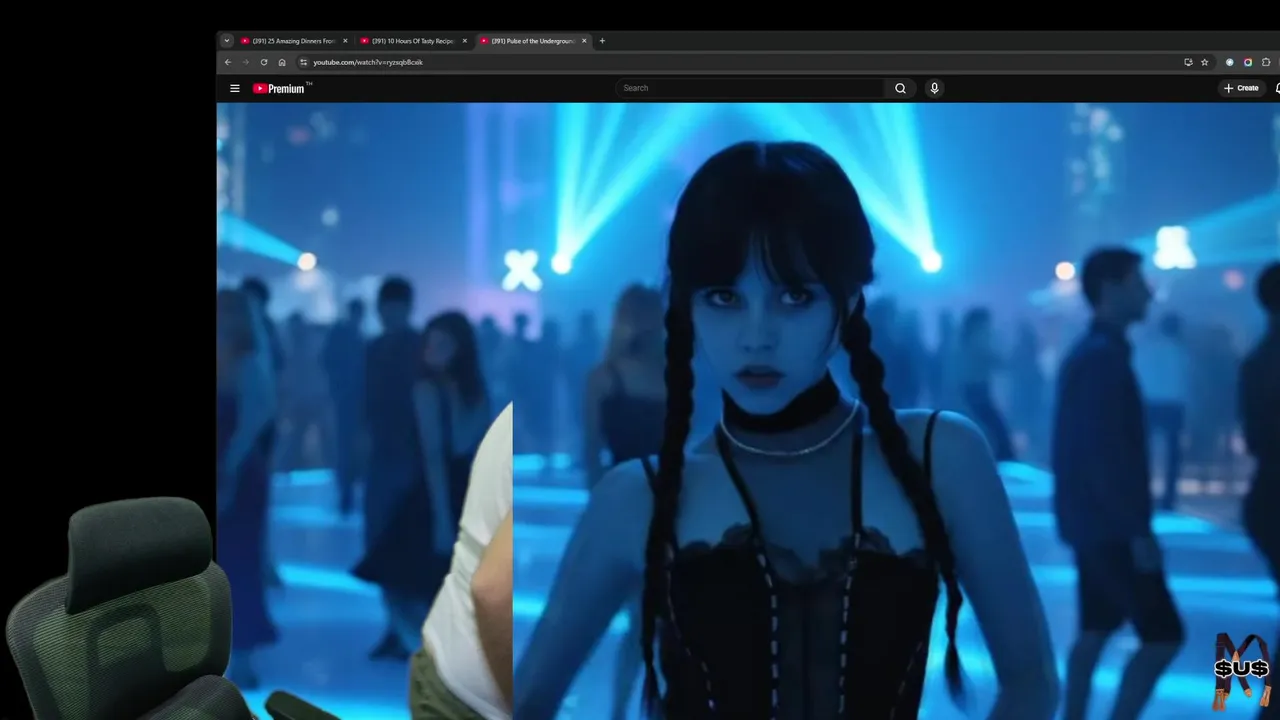This screenshot has height=720, width=1280.
Task: Start voice search with microphone icon
Action: (x=934, y=88)
